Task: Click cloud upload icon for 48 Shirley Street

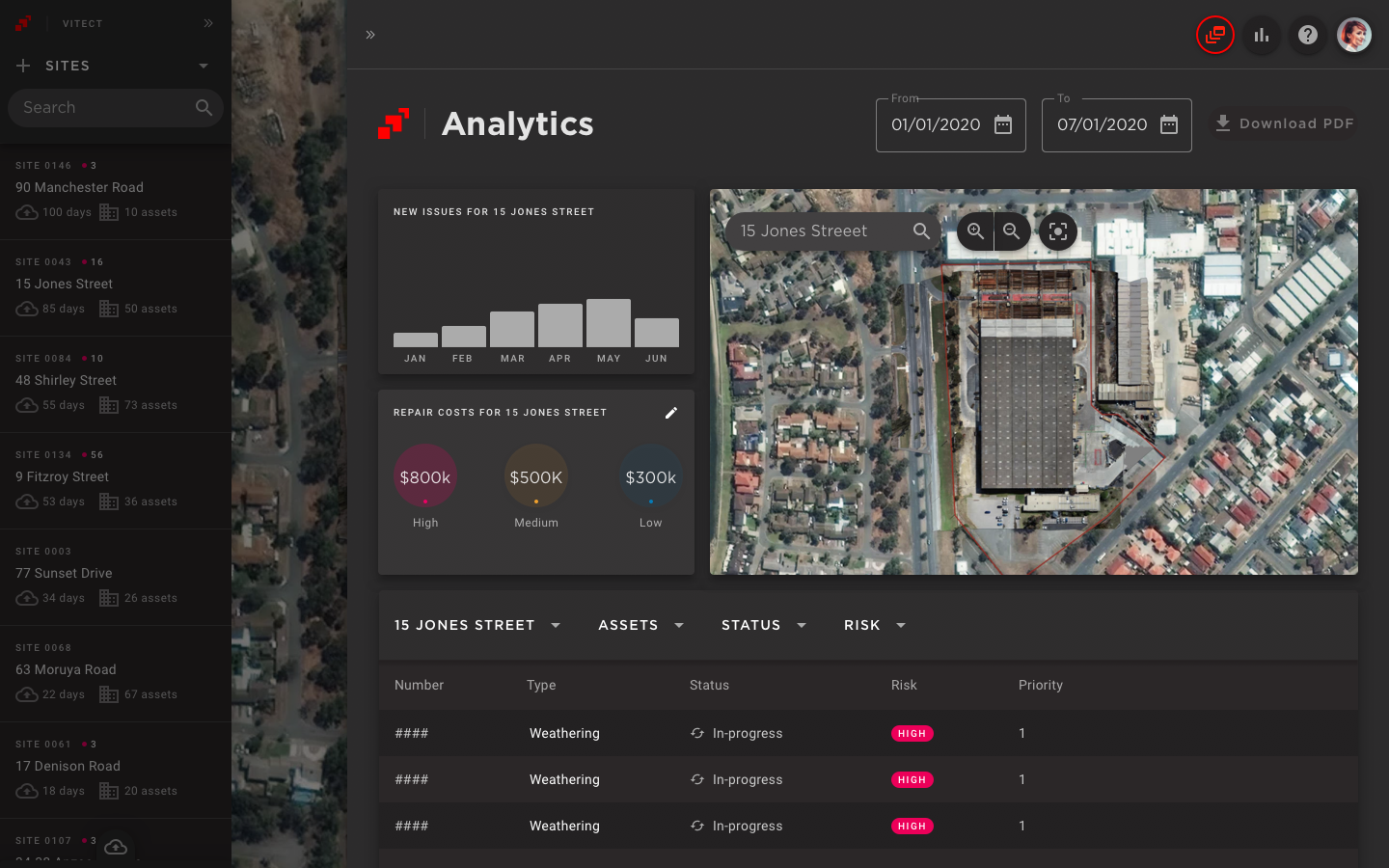Action: (27, 405)
